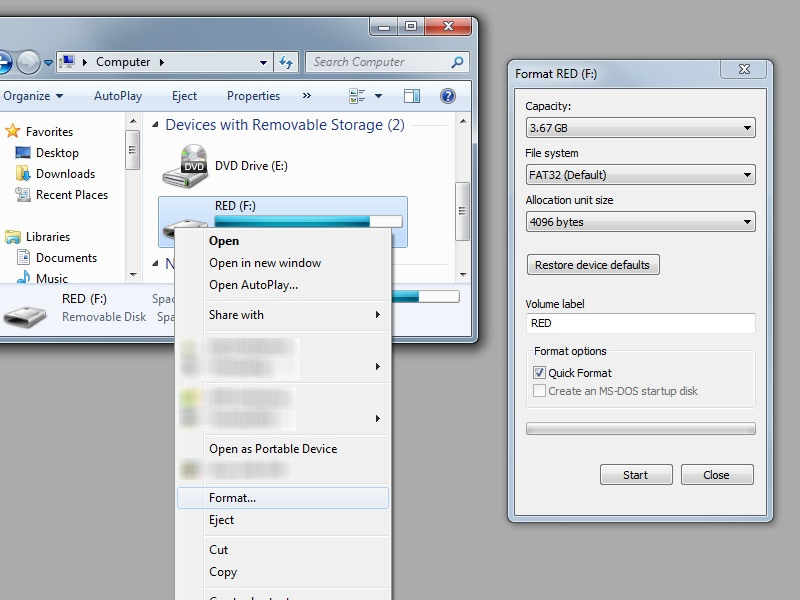
Task: Select Documents under Libraries
Action: tap(66, 258)
